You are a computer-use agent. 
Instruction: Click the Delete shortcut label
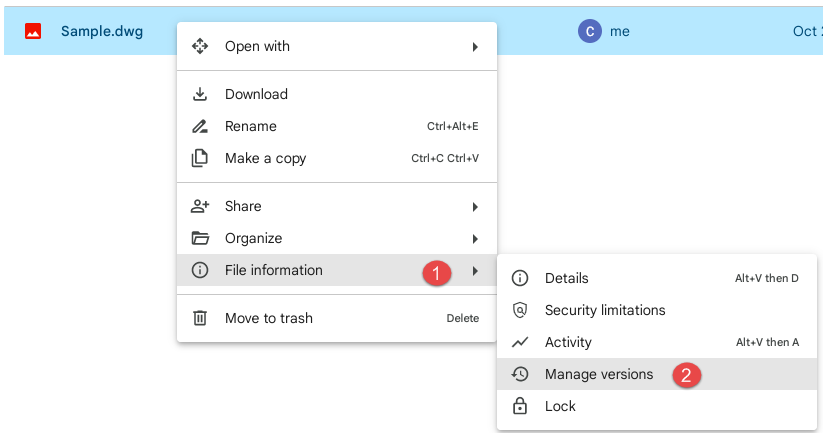[462, 318]
